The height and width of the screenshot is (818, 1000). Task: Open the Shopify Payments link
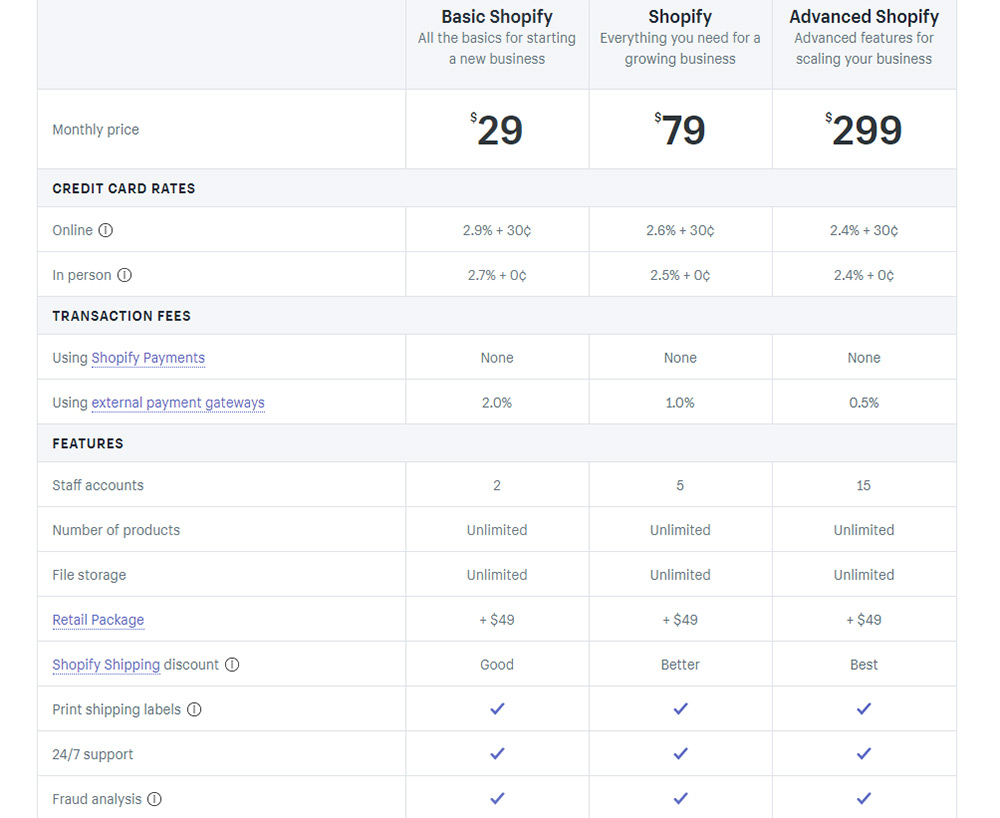click(x=148, y=358)
